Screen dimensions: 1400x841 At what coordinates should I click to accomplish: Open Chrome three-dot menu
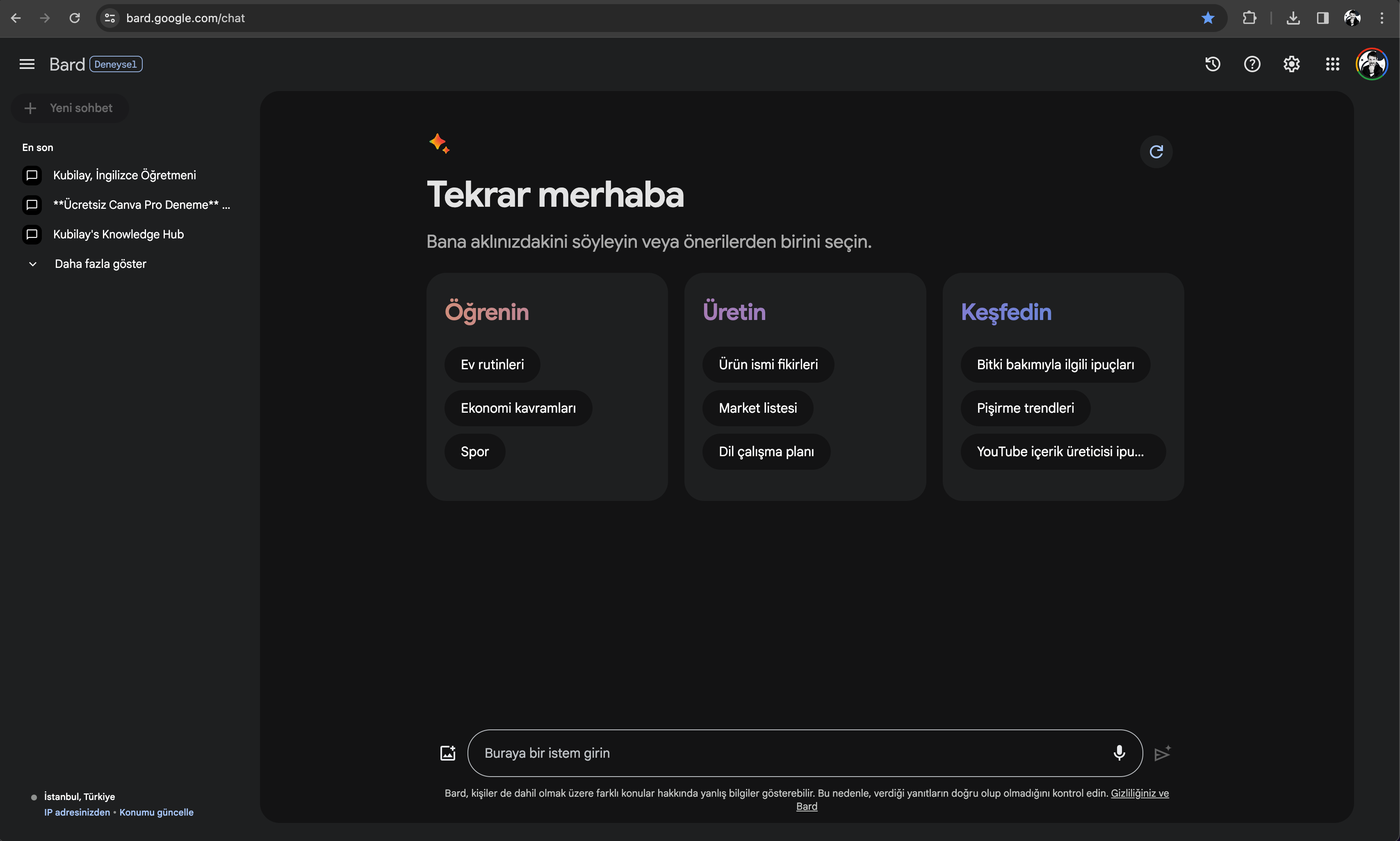click(1382, 18)
